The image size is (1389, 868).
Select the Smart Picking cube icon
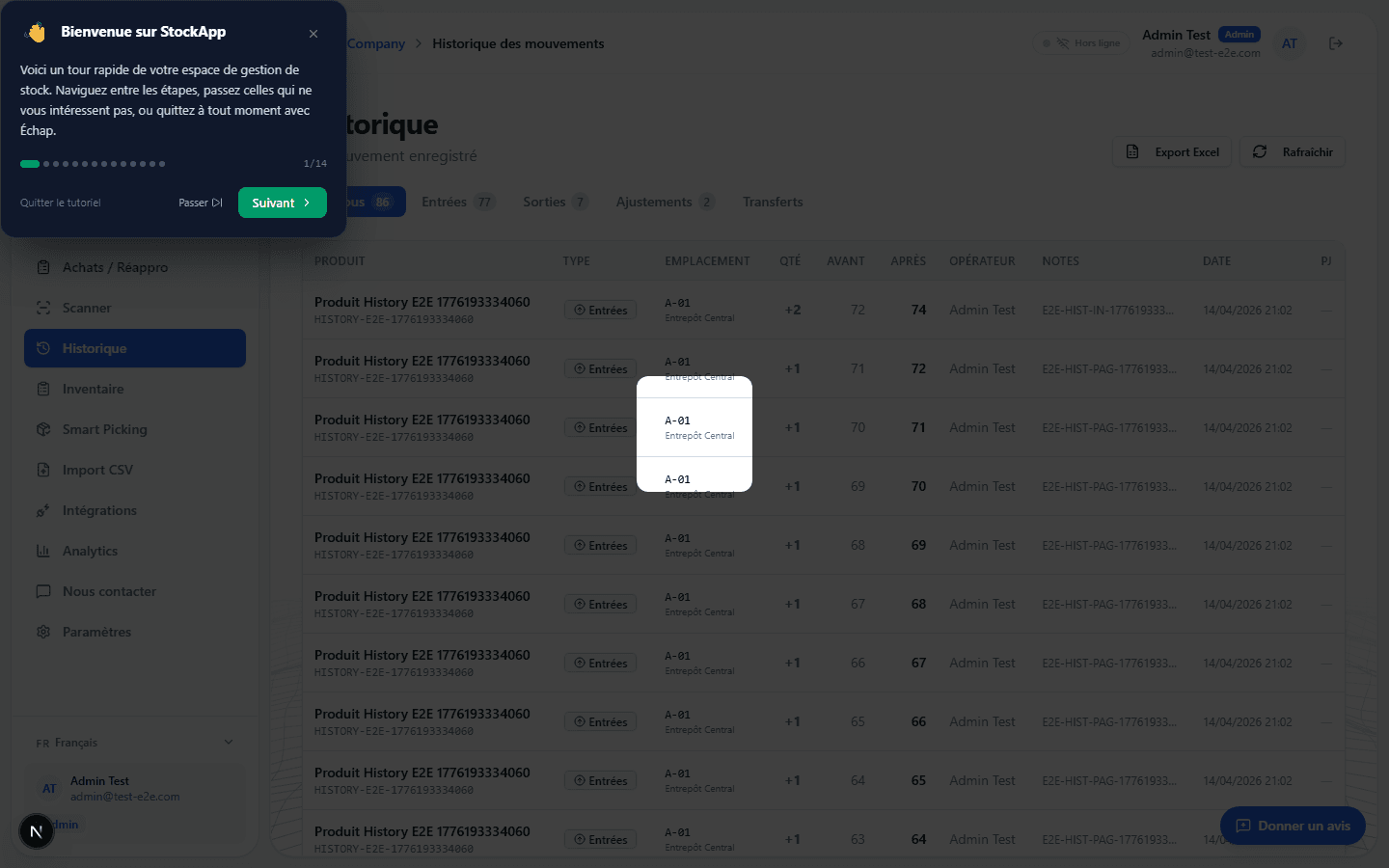pos(43,429)
